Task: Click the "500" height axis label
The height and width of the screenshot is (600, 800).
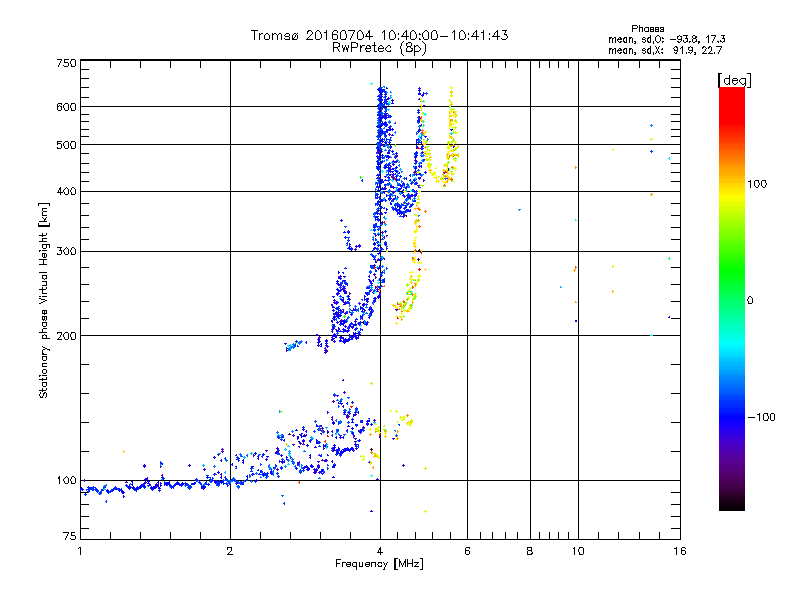Action: pyautogui.click(x=66, y=145)
